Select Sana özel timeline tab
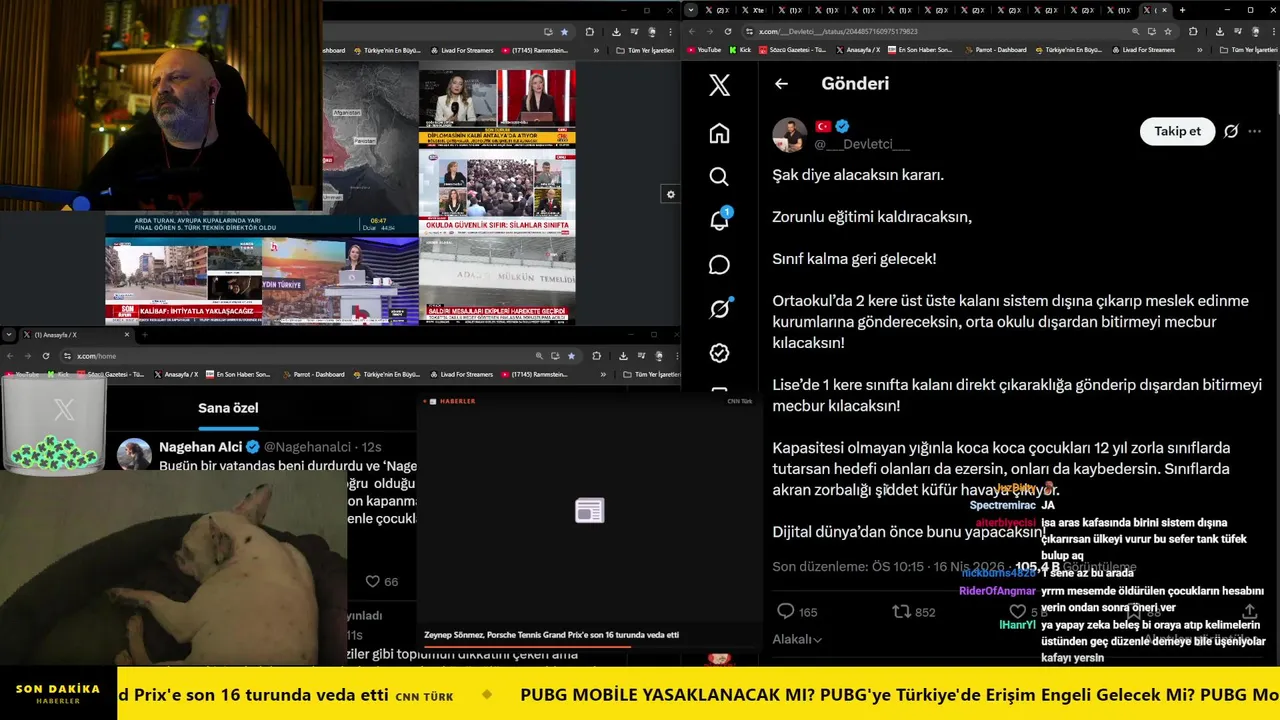The image size is (1280, 720). (x=228, y=408)
